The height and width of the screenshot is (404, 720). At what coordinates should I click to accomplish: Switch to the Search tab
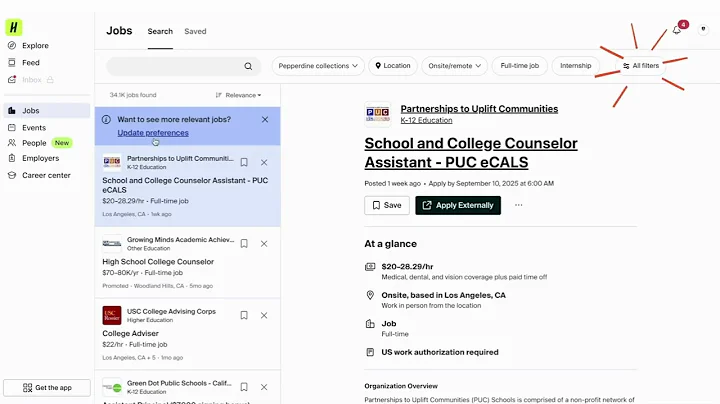coord(160,31)
